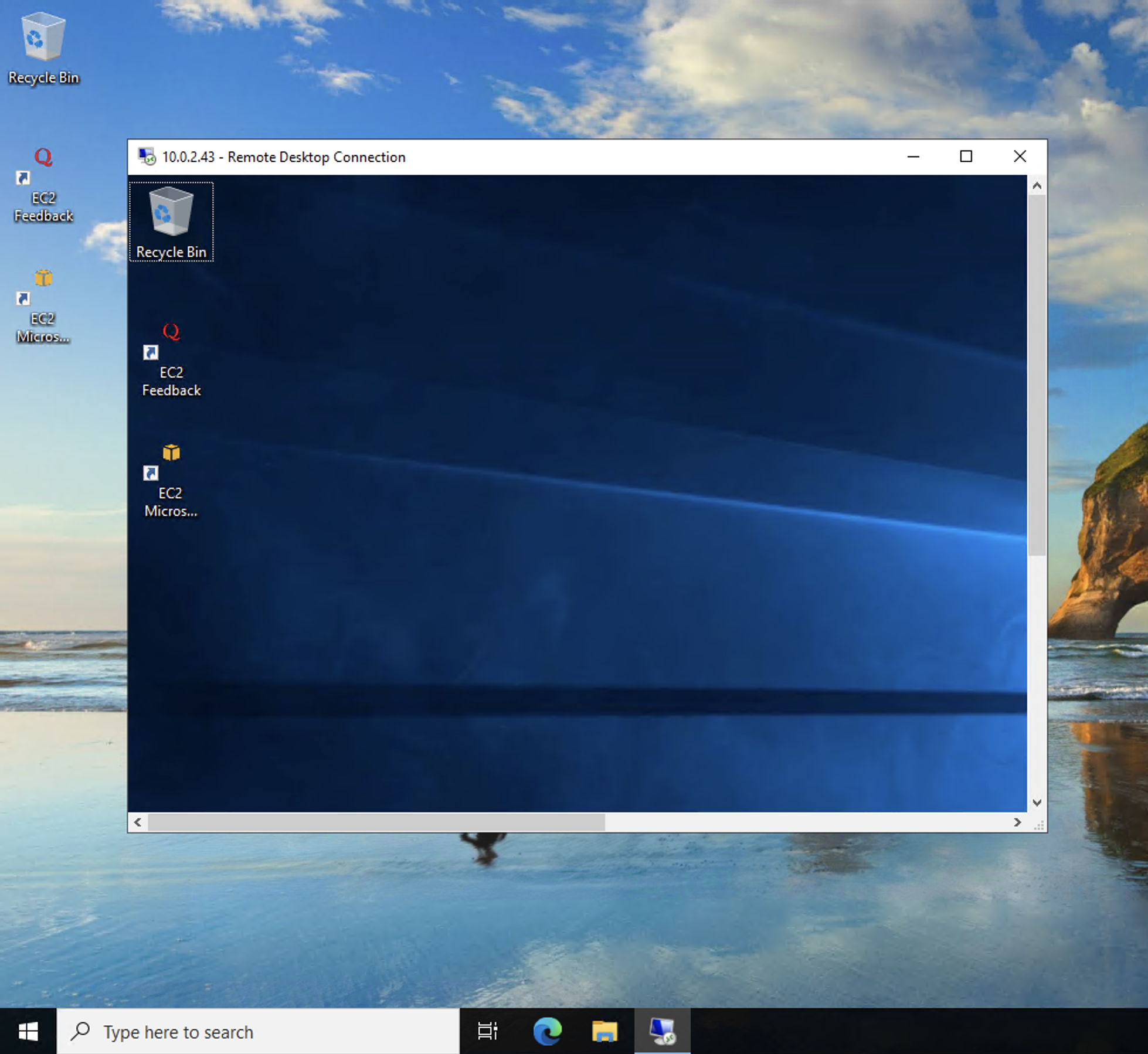
Task: Open Recycle Bin inside the remote desktop
Action: pos(171,220)
